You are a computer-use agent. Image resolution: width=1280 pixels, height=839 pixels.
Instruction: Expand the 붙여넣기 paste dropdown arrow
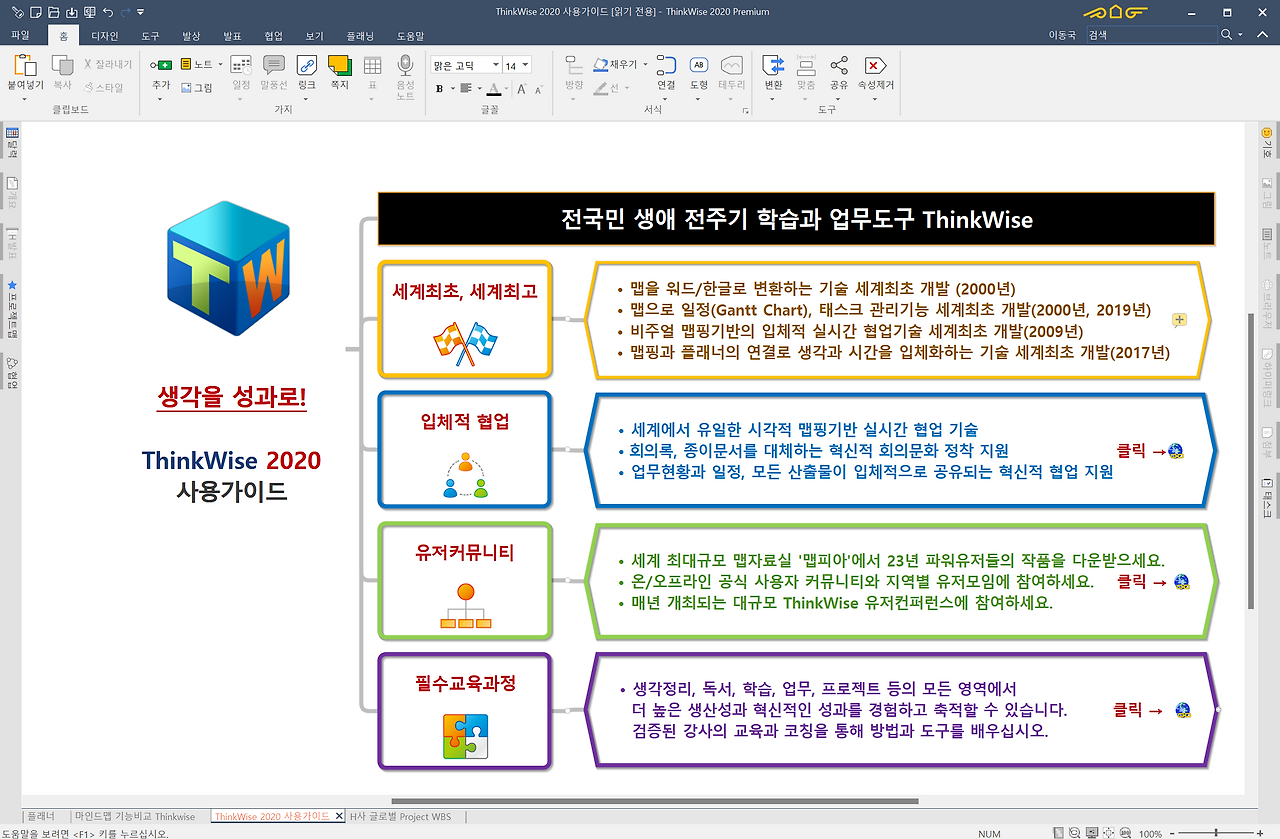(25, 97)
